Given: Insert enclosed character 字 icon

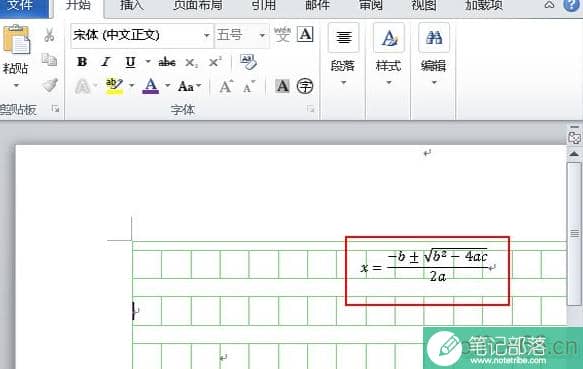Looking at the screenshot, I should [x=305, y=86].
